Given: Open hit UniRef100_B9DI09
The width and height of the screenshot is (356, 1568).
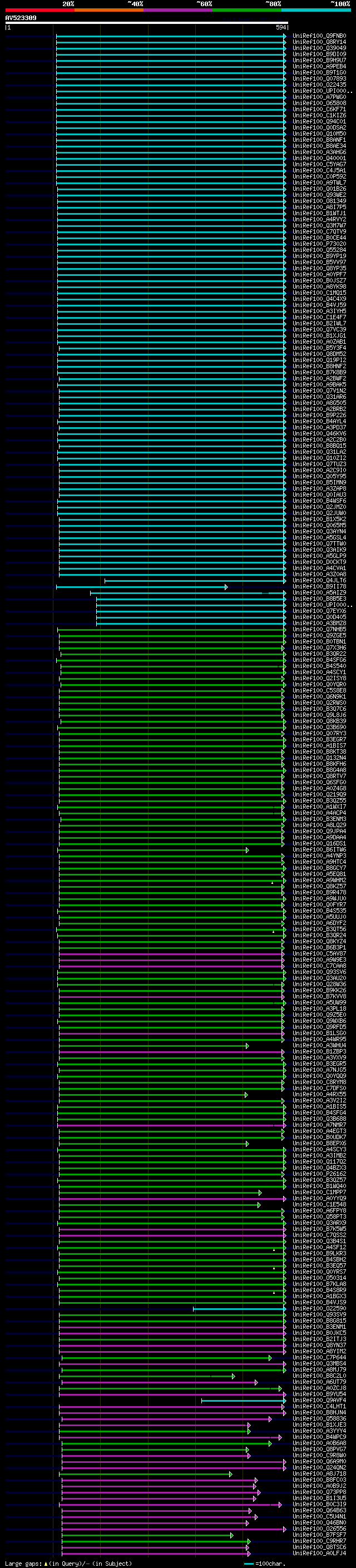Looking at the screenshot, I should 319,54.
